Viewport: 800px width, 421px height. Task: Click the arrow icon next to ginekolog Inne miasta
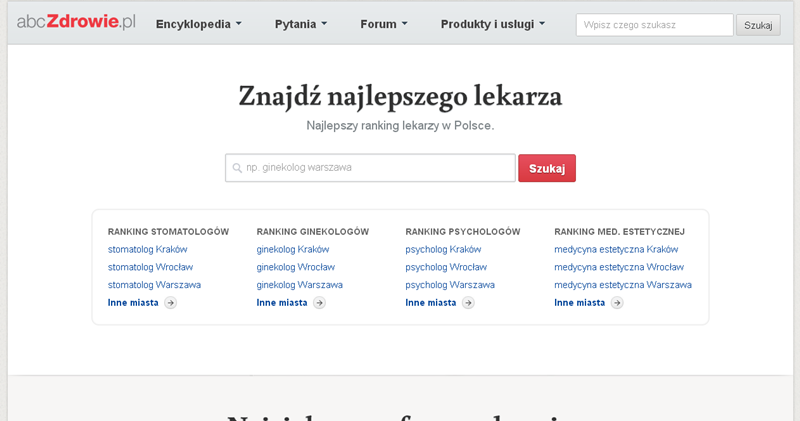click(319, 303)
